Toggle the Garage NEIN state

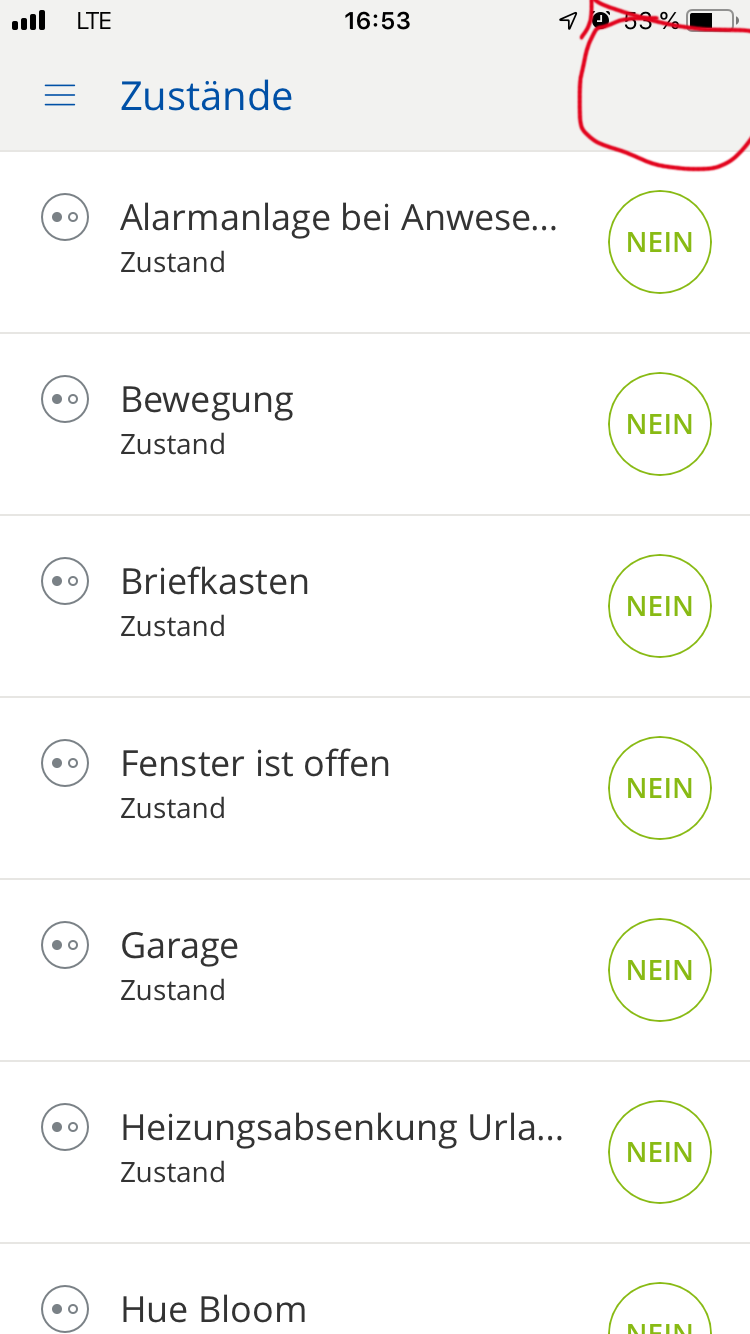(660, 970)
